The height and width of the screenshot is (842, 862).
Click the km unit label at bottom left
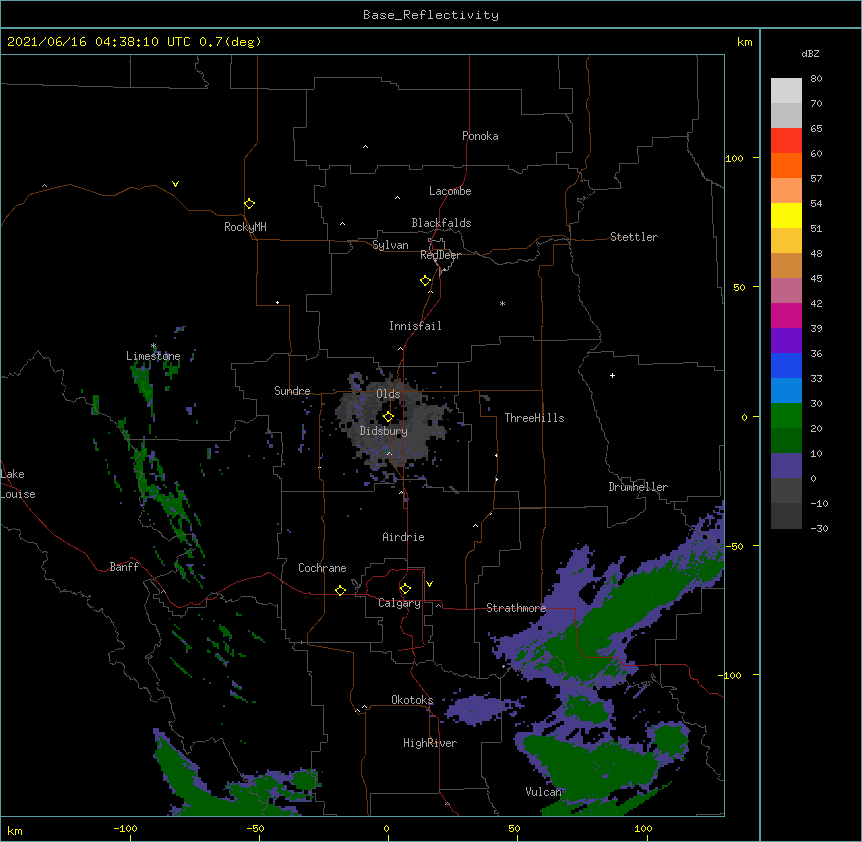(x=15, y=831)
